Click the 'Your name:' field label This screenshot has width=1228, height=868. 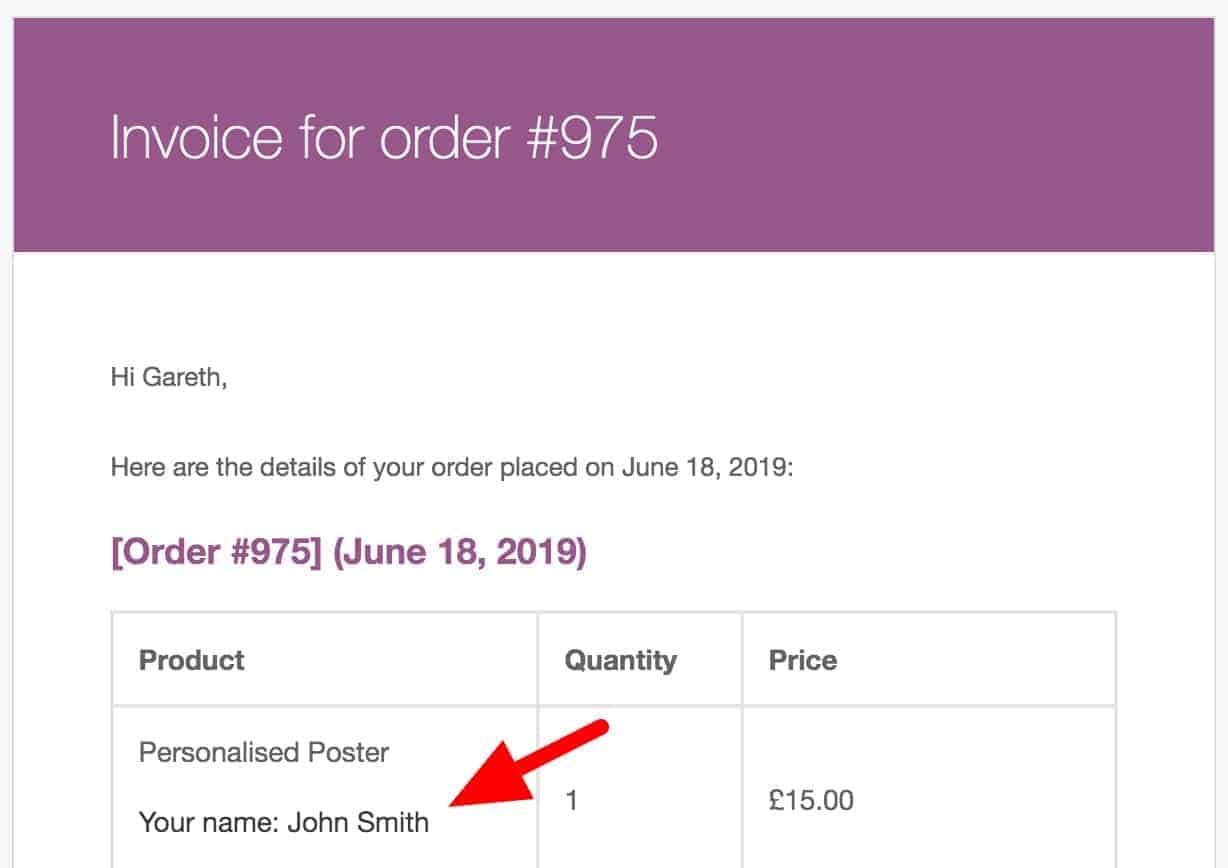coord(209,823)
